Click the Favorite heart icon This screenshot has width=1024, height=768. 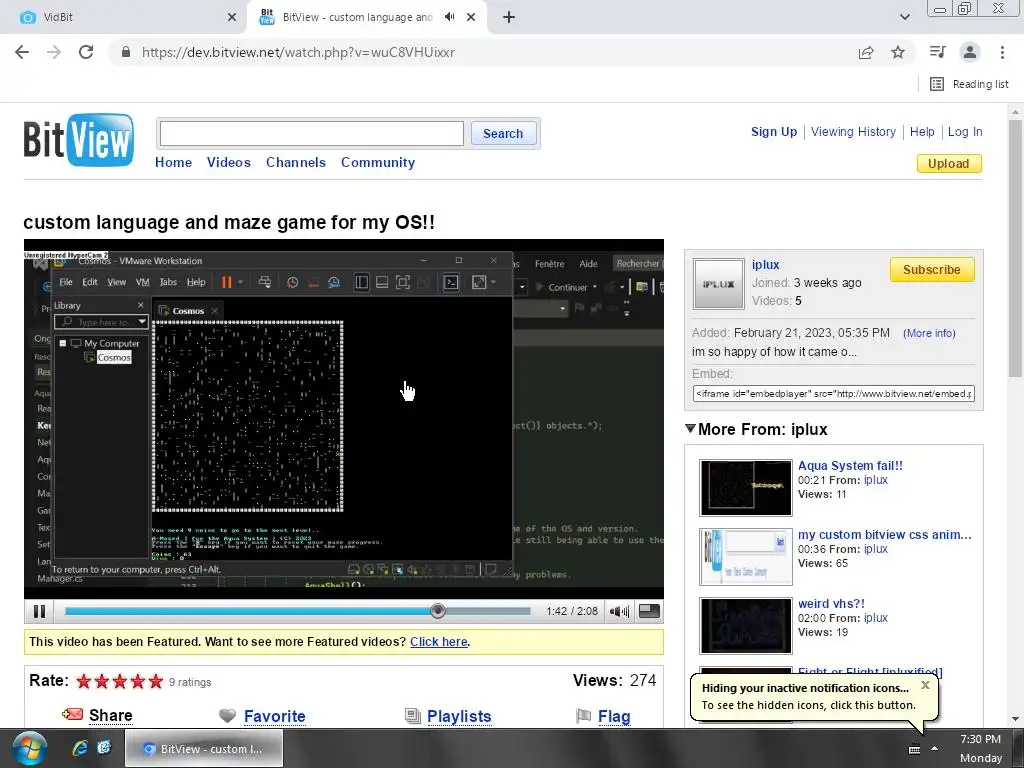tap(227, 716)
